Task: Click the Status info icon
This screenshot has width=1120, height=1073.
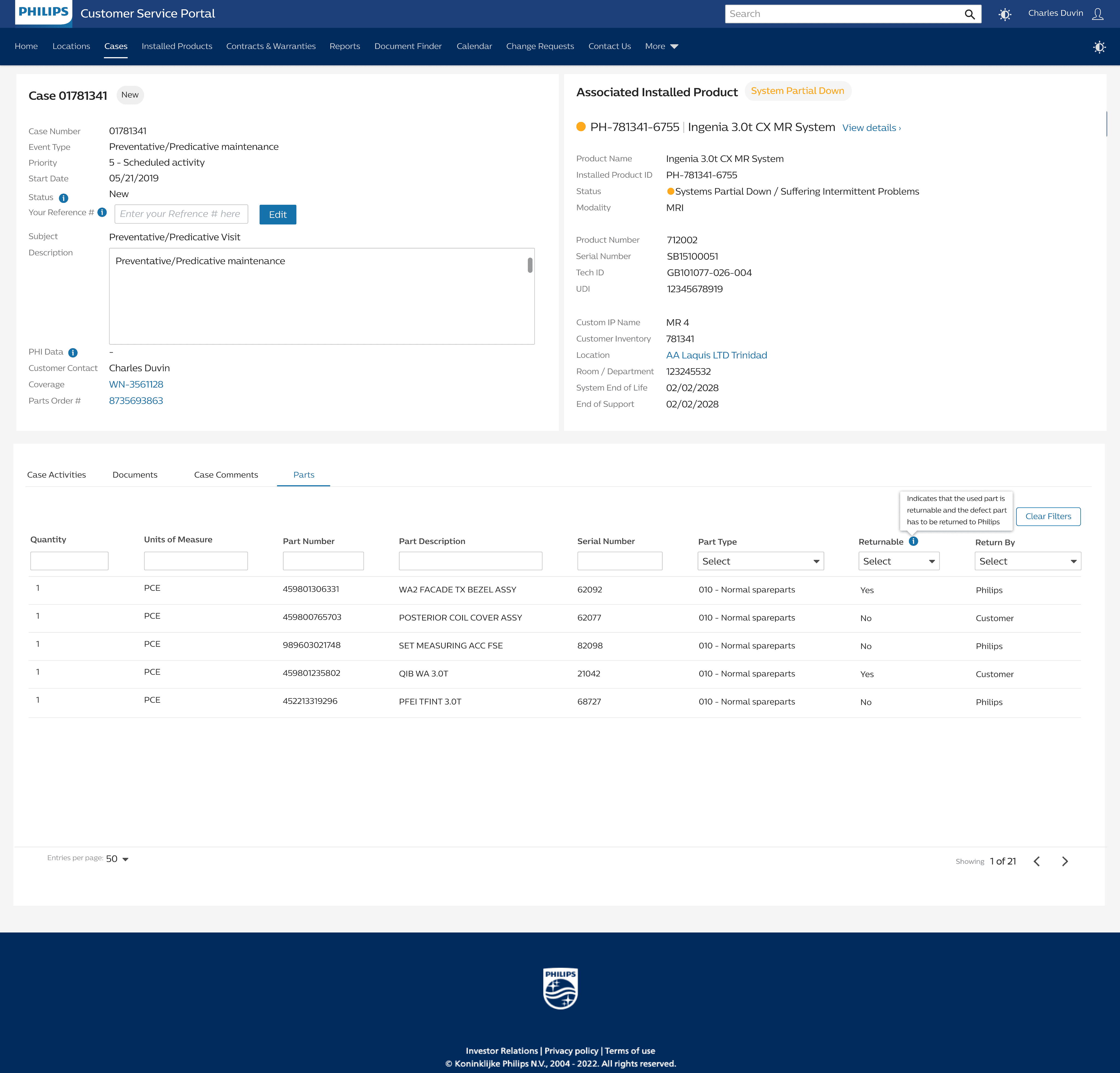Action: pyautogui.click(x=63, y=198)
